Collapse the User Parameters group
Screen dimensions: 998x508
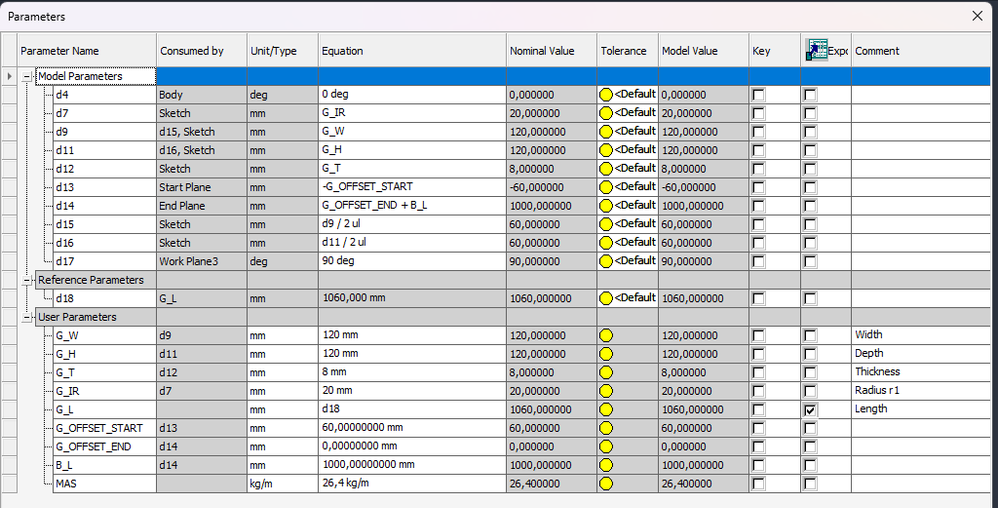pos(27,316)
